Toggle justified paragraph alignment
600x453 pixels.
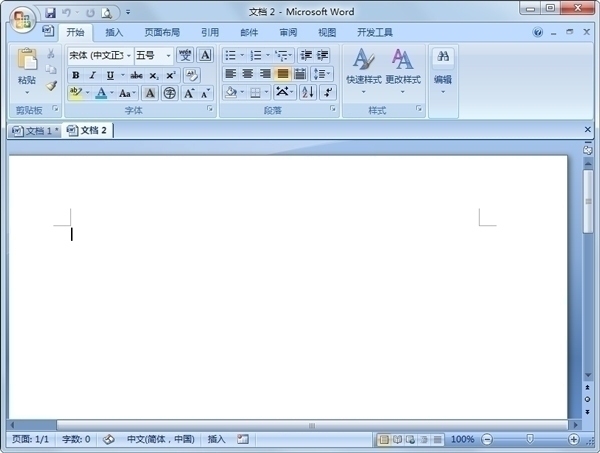(283, 74)
